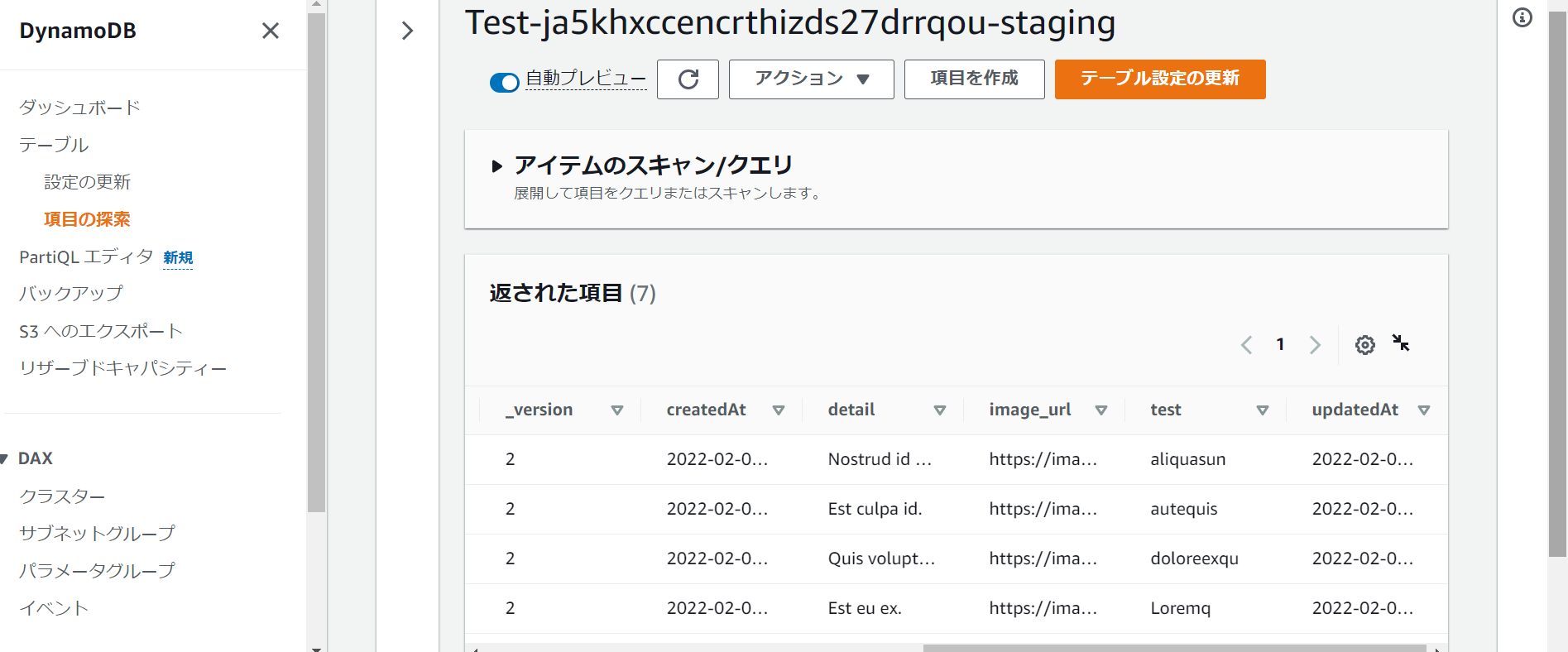Click 'doloreexqu' test cell
The image size is (1568, 652).
click(x=1194, y=559)
